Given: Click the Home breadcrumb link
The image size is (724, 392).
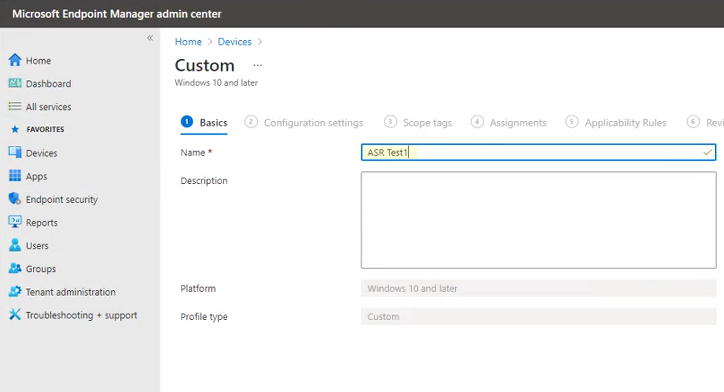Looking at the screenshot, I should pos(188,42).
